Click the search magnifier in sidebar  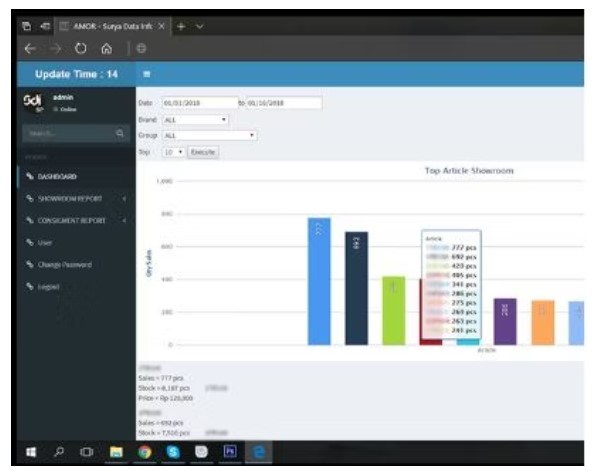tap(120, 133)
